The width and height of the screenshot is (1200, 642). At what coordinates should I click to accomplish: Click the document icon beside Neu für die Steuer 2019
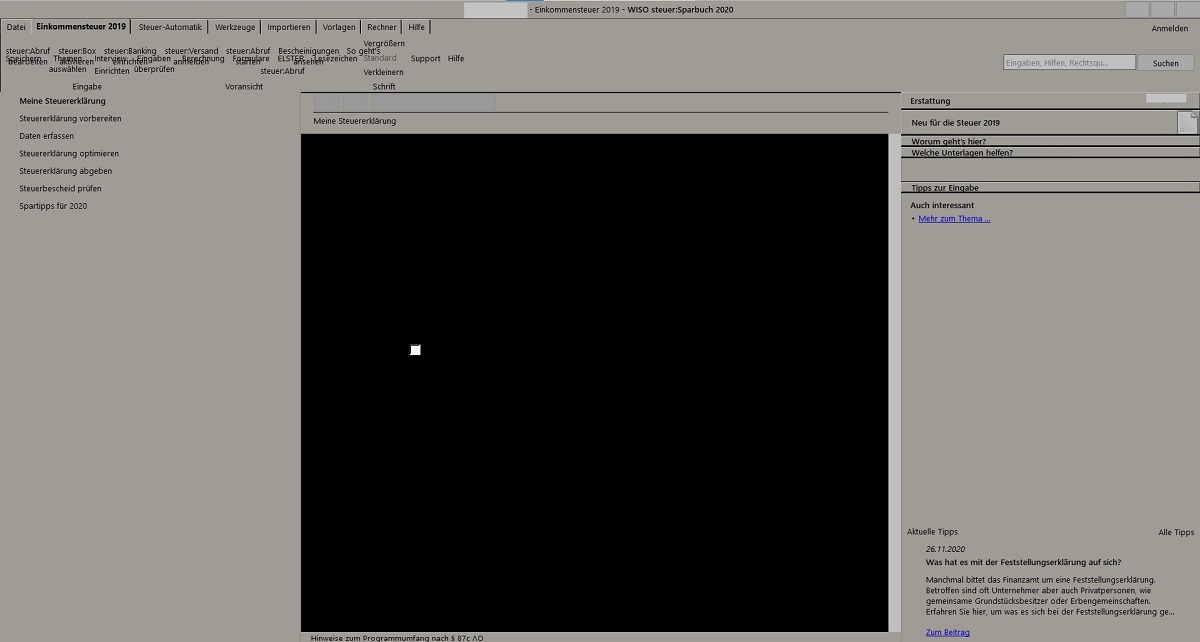(1187, 122)
